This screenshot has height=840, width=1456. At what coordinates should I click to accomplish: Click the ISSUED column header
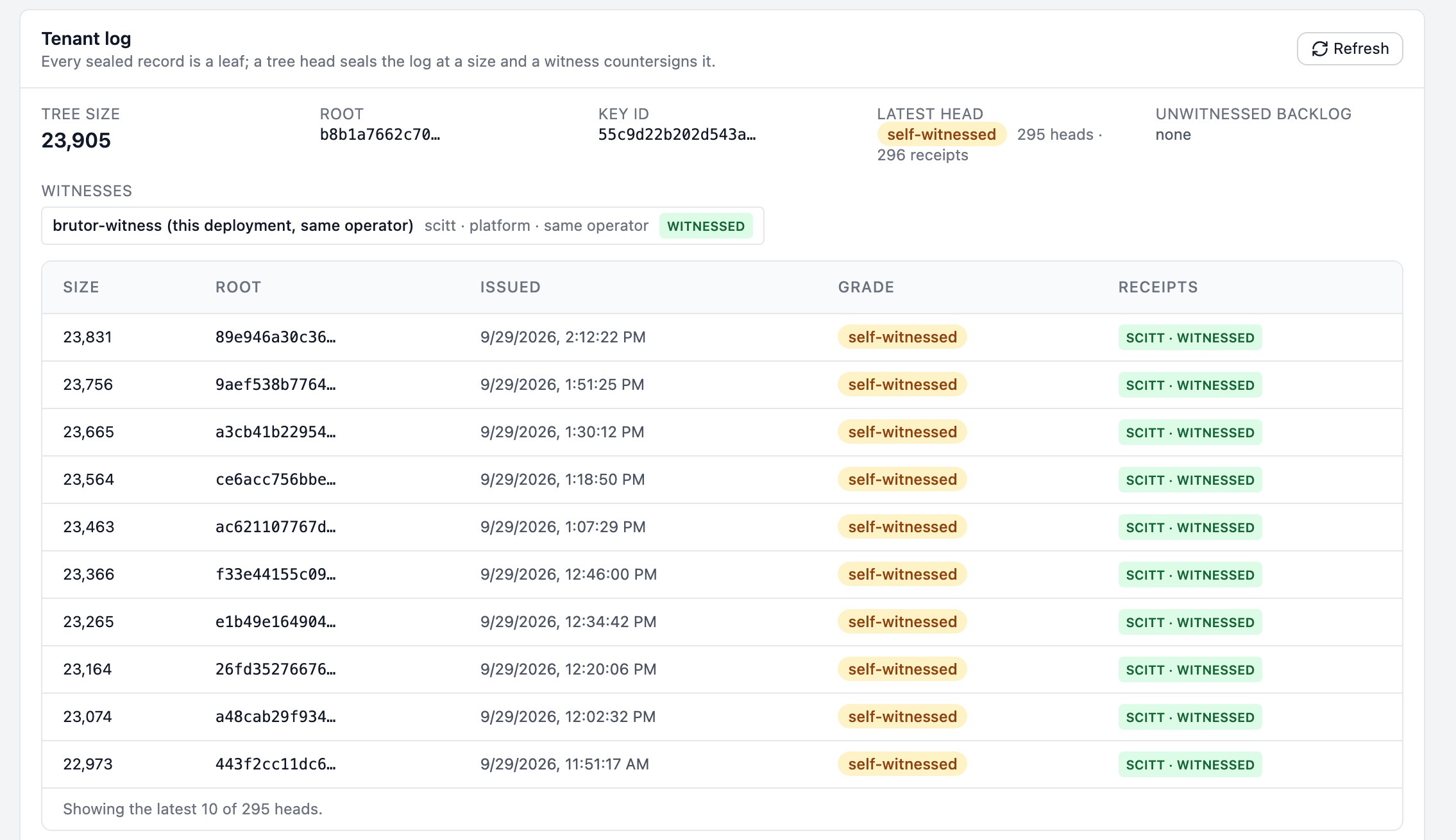coord(511,287)
